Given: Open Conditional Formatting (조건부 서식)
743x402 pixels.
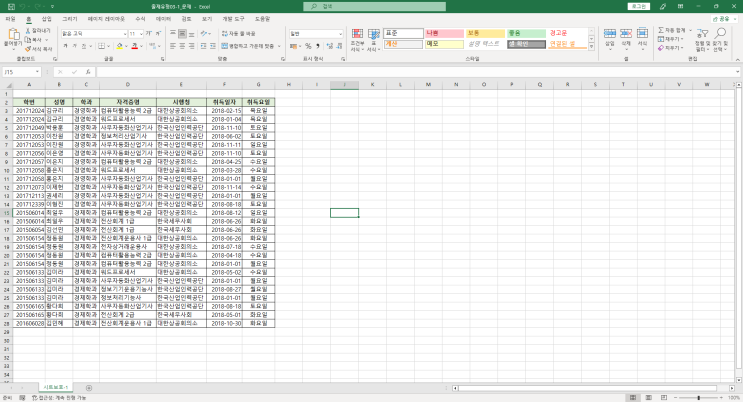Looking at the screenshot, I should coord(357,40).
